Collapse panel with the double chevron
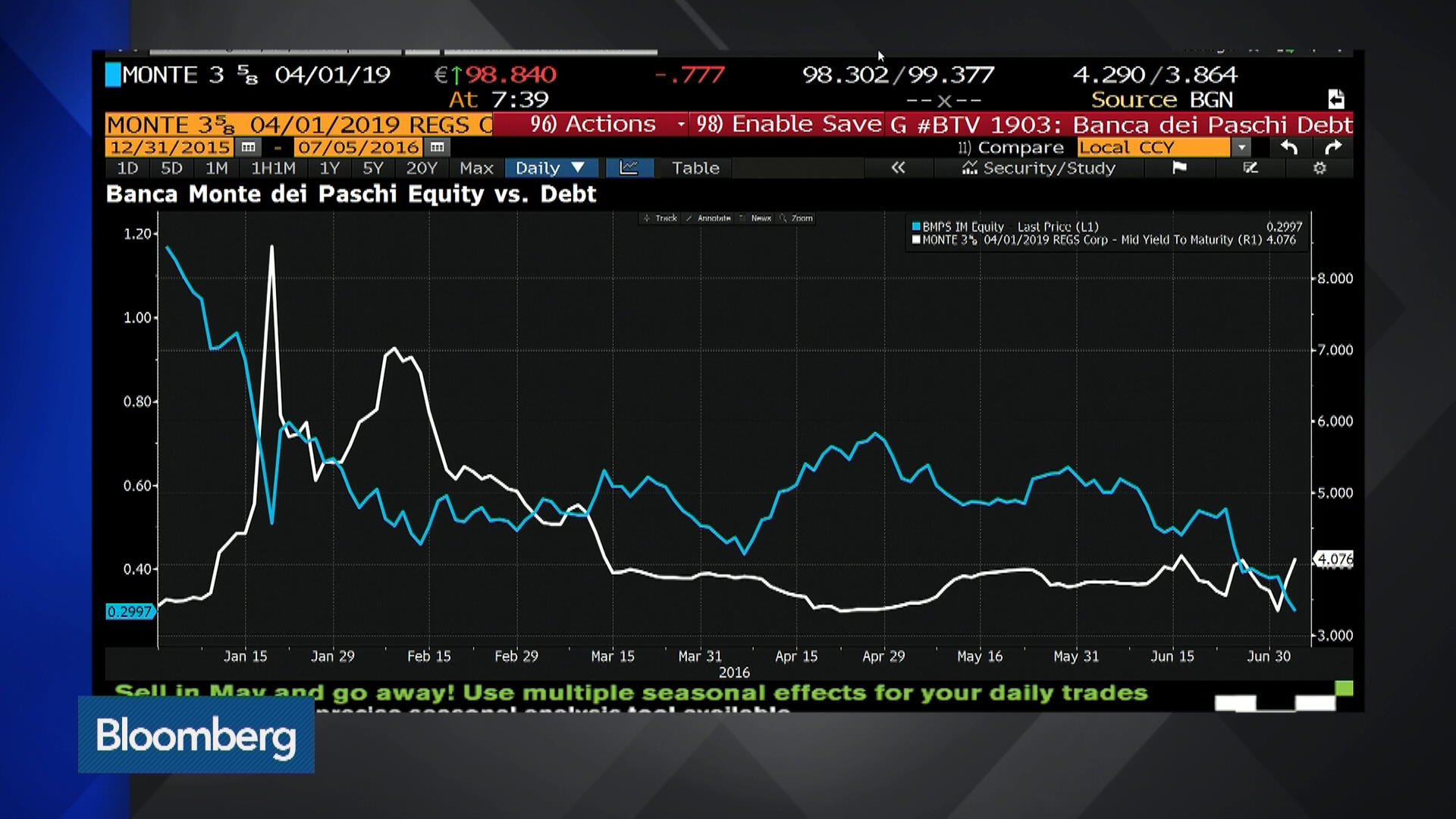The width and height of the screenshot is (1456, 819). point(898,168)
